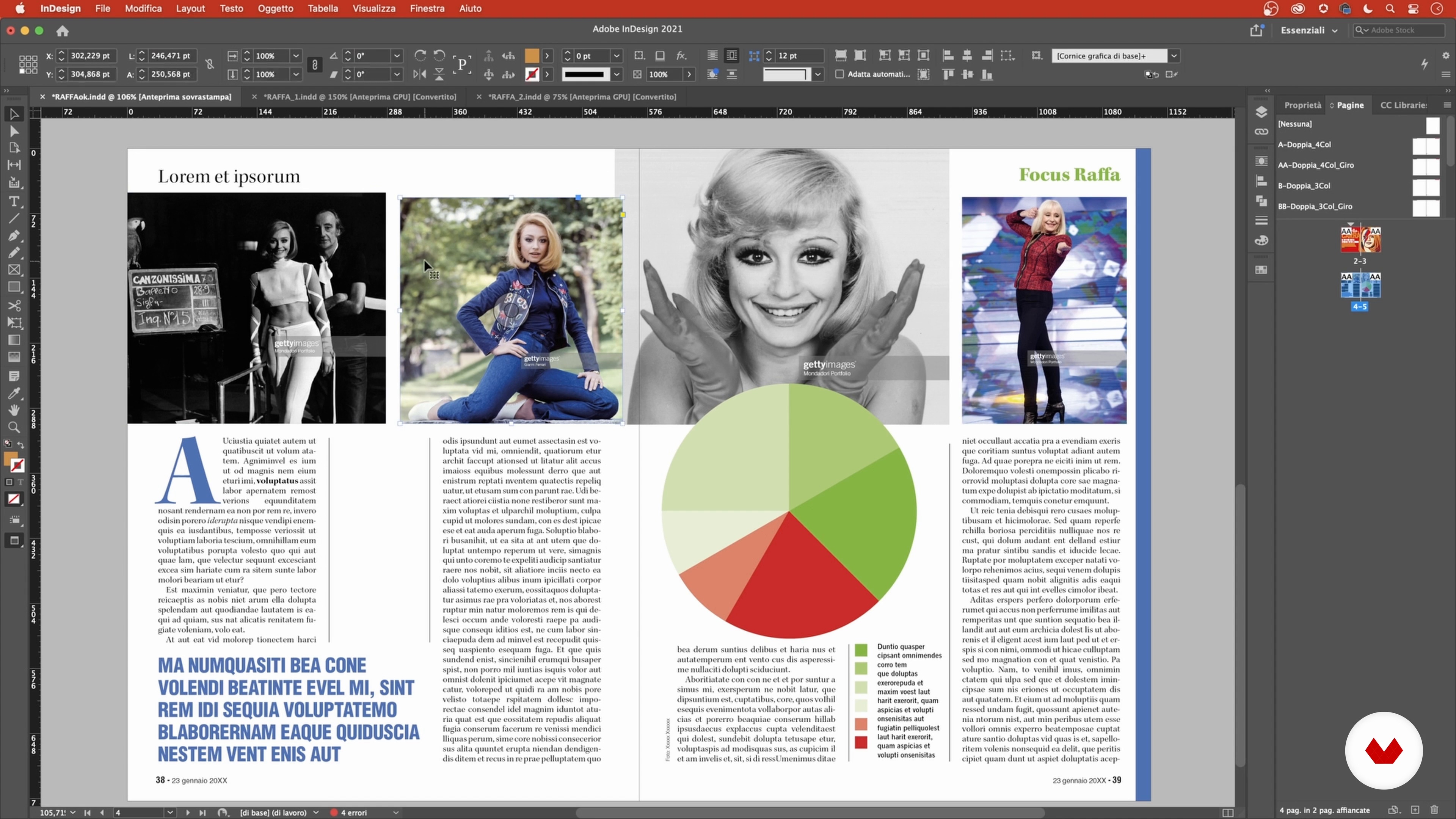Select the Direct Selection tool

tap(14, 131)
